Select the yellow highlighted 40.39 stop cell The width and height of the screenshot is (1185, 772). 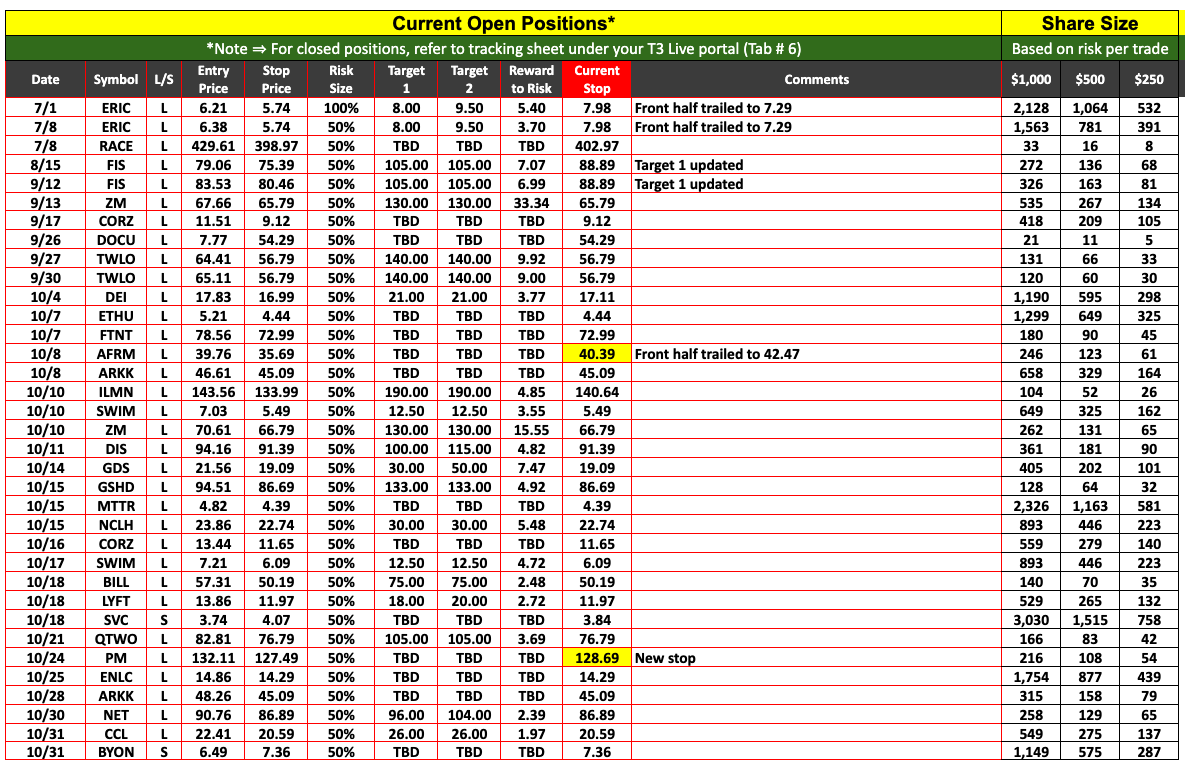tap(596, 354)
